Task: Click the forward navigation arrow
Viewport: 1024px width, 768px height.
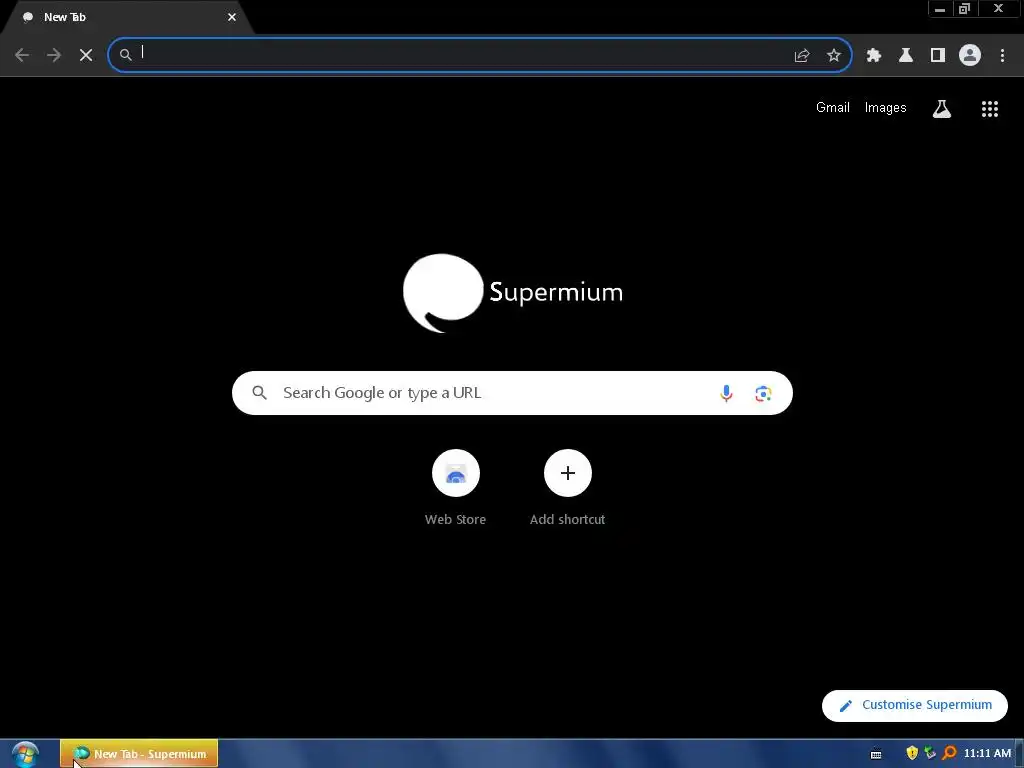Action: [x=54, y=55]
